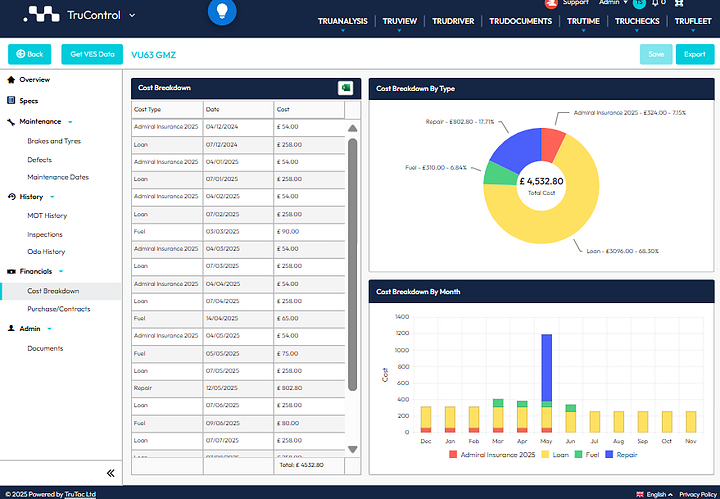Toggle the Repair series in chart legend
This screenshot has width=720, height=499.
tap(621, 454)
